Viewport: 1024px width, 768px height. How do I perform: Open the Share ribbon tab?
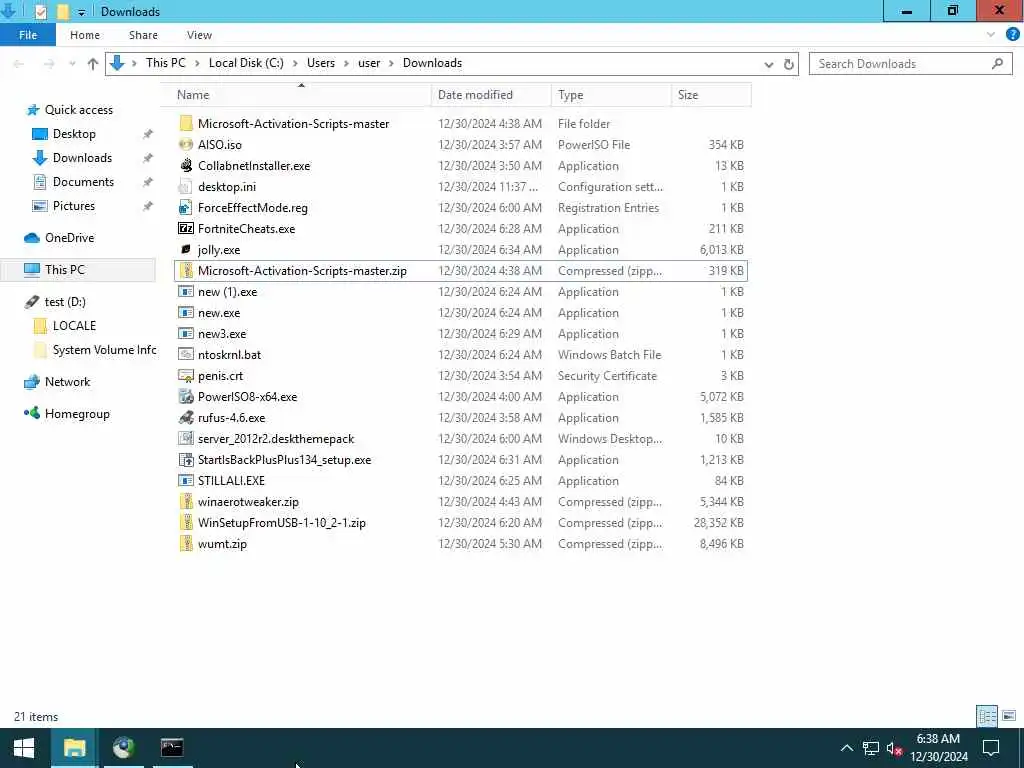point(143,35)
